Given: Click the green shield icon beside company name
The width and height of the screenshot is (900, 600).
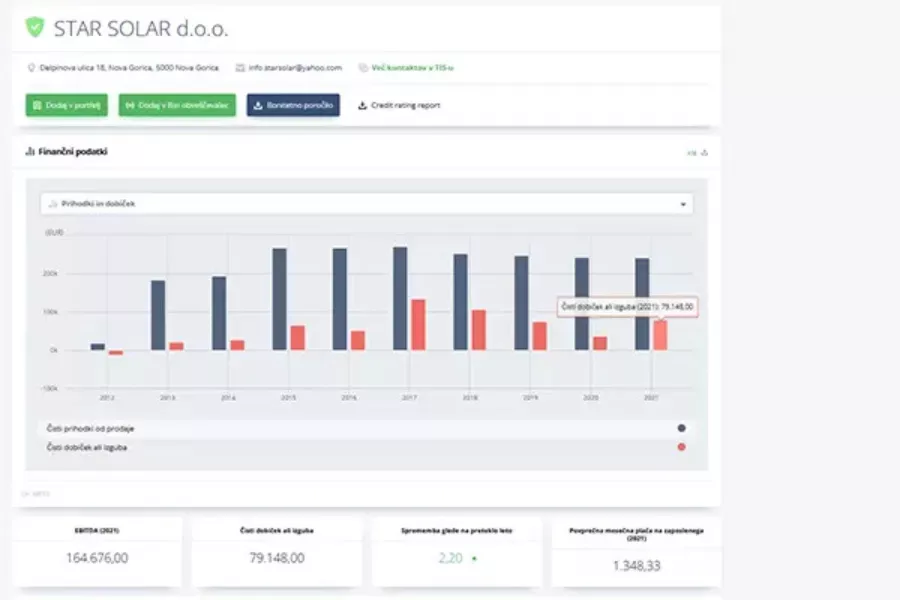Looking at the screenshot, I should click(35, 28).
